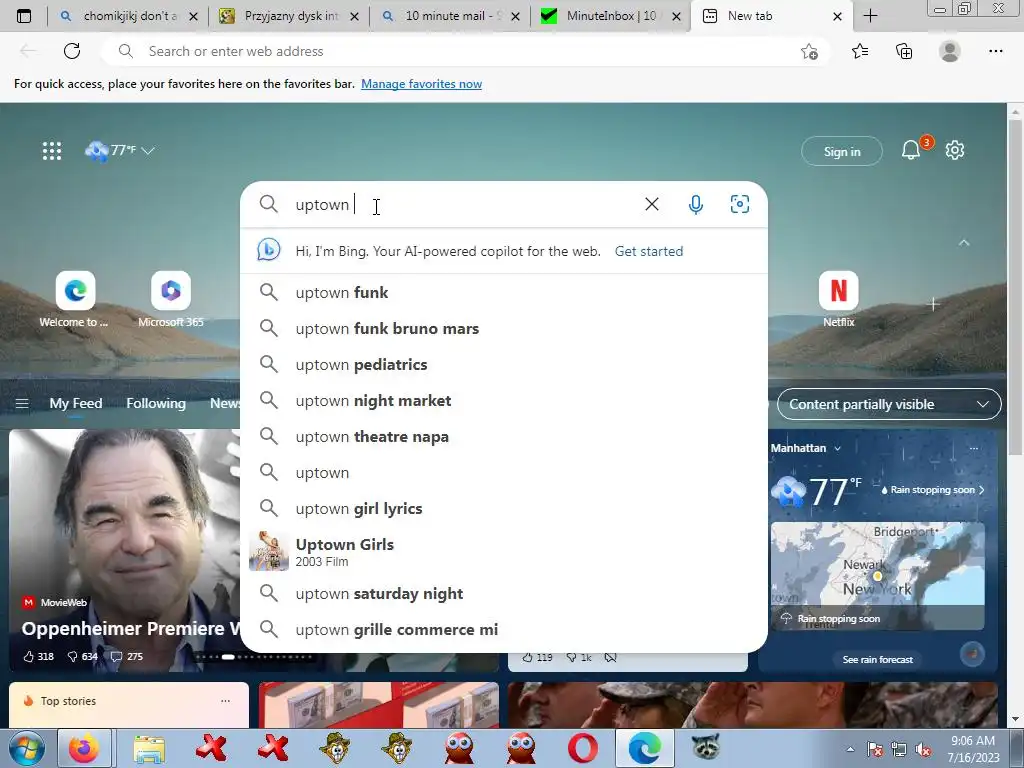Open Opera from the taskbar

tap(583, 748)
